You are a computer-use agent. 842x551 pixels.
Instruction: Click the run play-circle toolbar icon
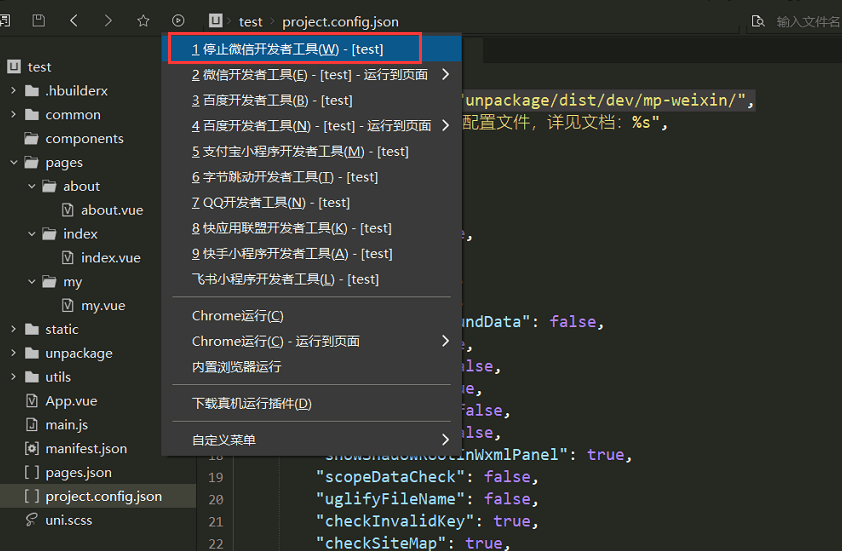click(x=178, y=21)
